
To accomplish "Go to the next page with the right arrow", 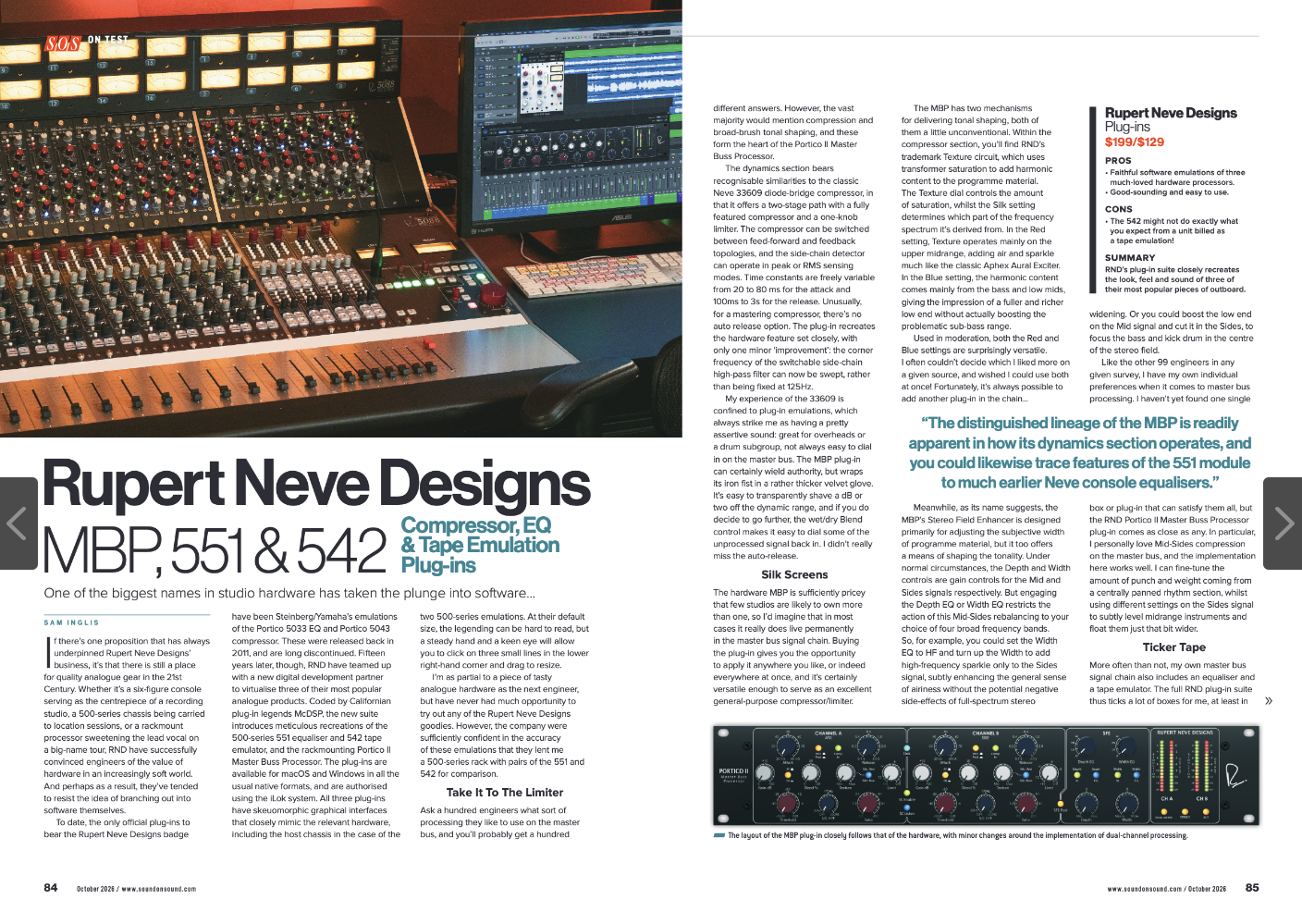I will [1284, 524].
